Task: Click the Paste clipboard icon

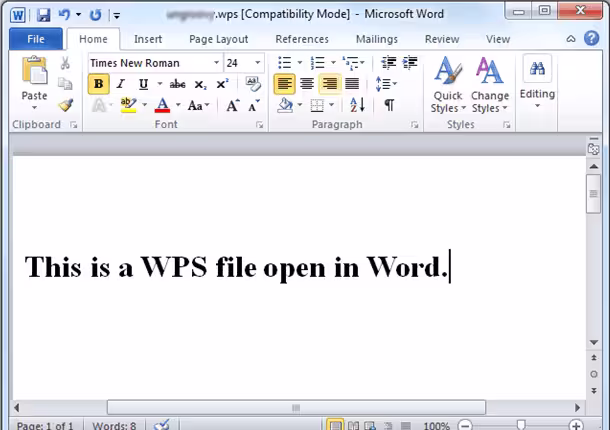Action: 35,71
